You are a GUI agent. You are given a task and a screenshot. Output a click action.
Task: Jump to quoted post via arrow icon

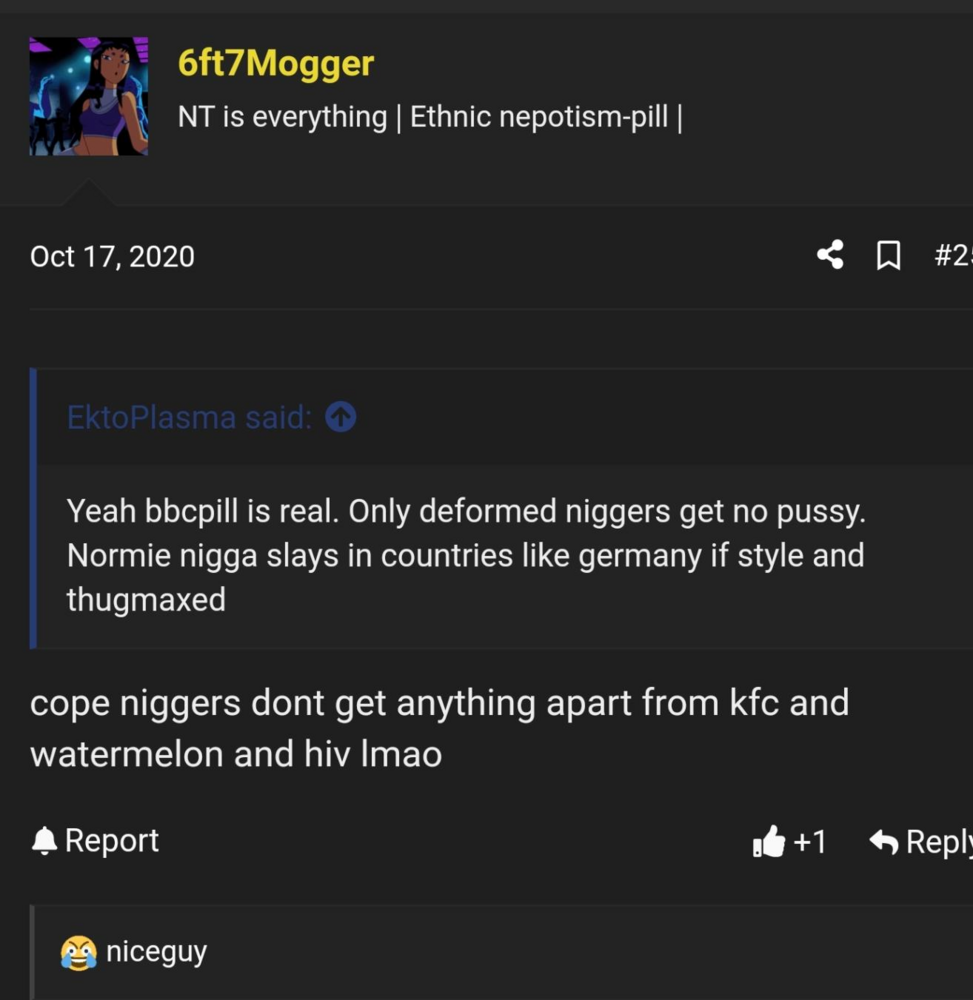click(340, 417)
